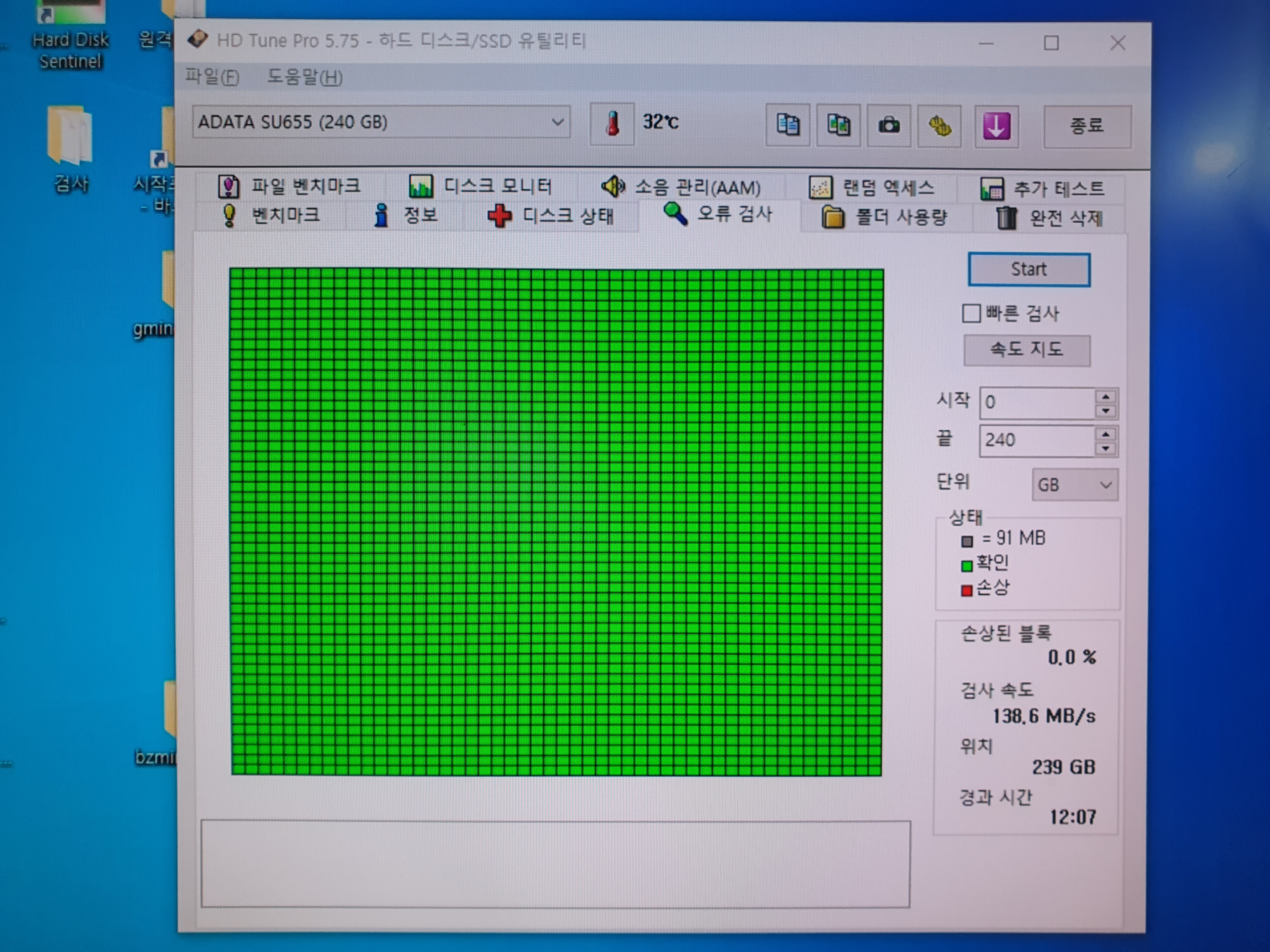
Task: Click the Start button
Action: 1029,269
